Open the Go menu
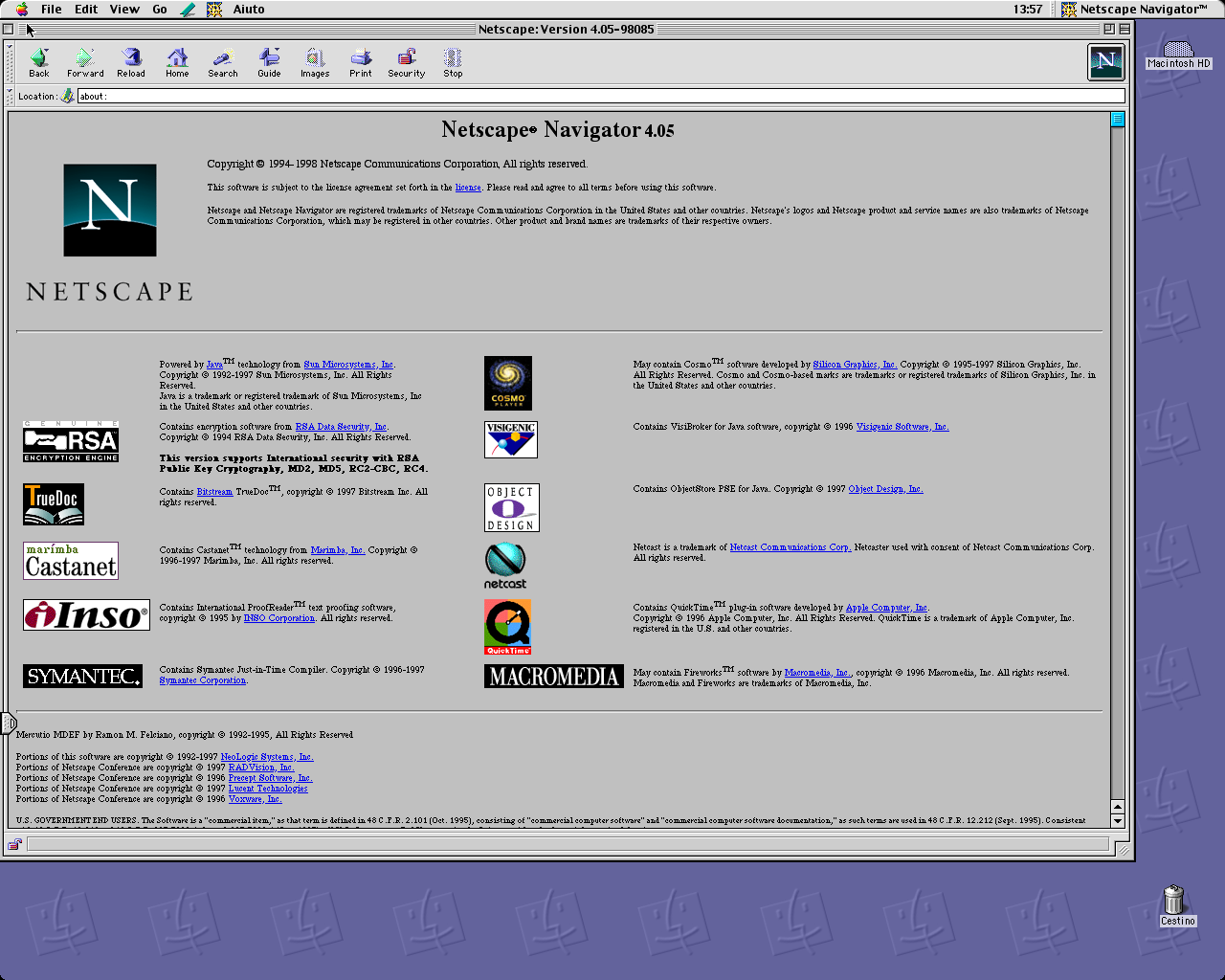Screen dimensions: 1225x980 coord(160,9)
